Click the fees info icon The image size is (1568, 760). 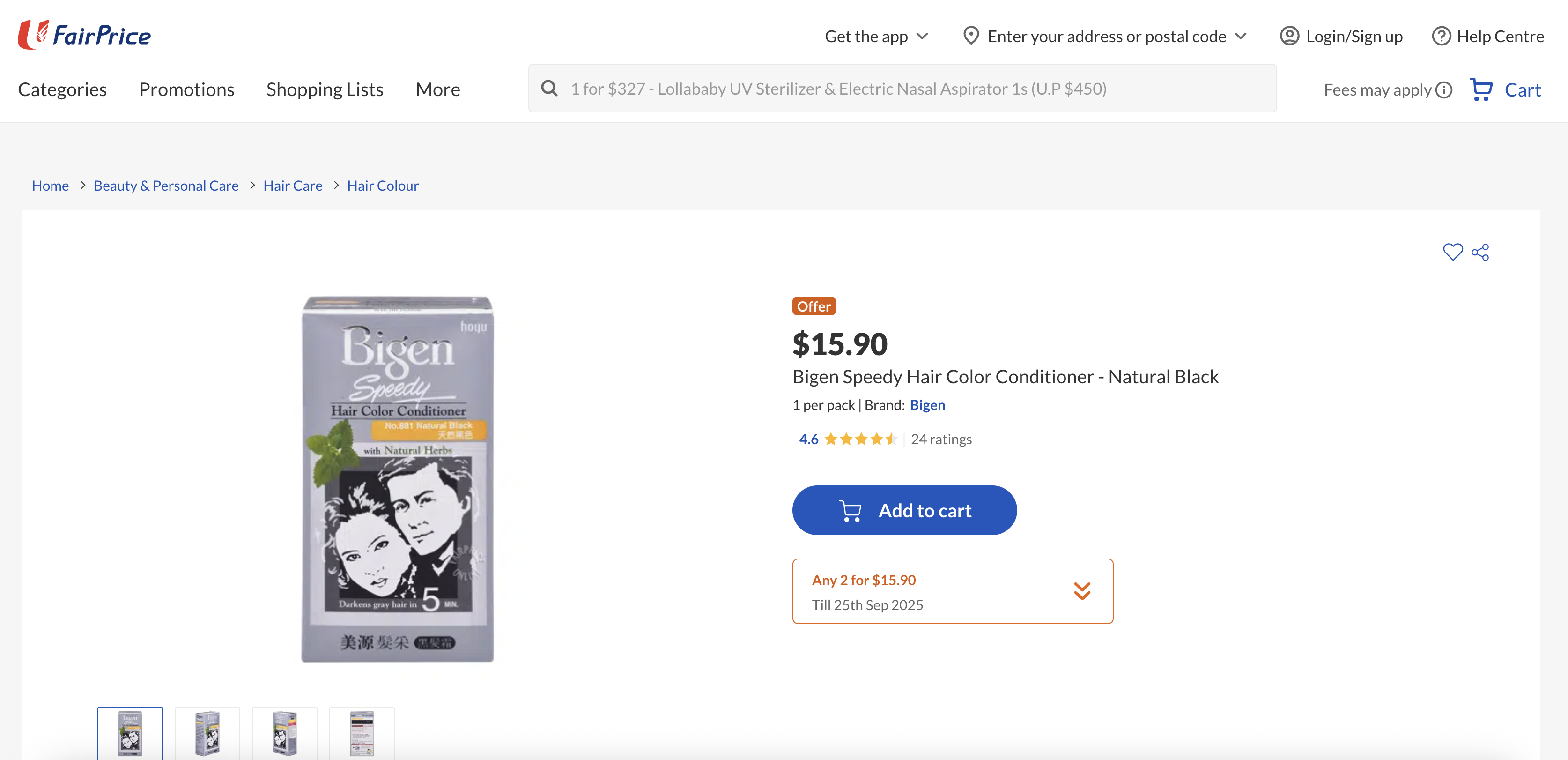click(1444, 90)
